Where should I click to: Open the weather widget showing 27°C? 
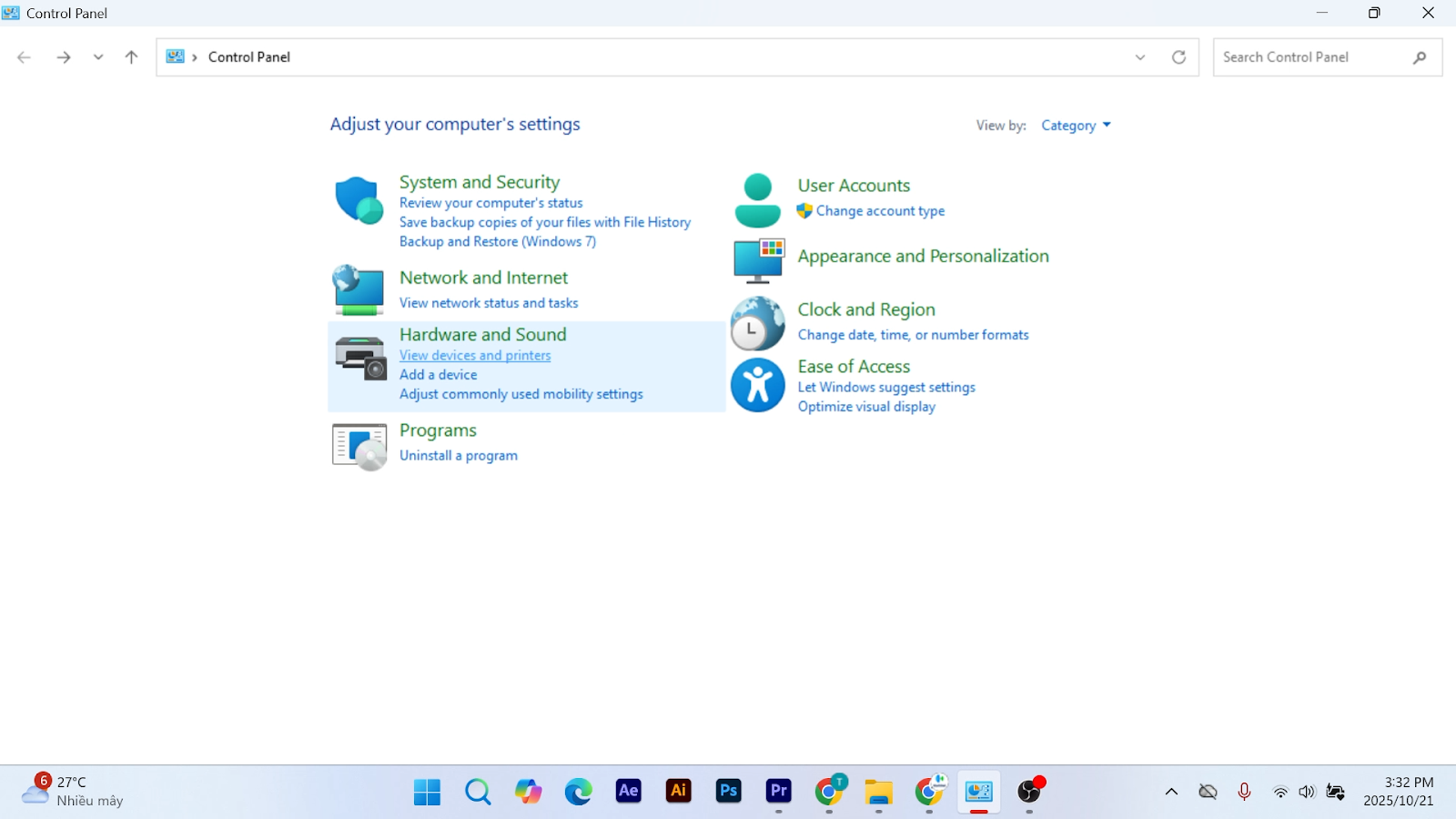click(73, 792)
